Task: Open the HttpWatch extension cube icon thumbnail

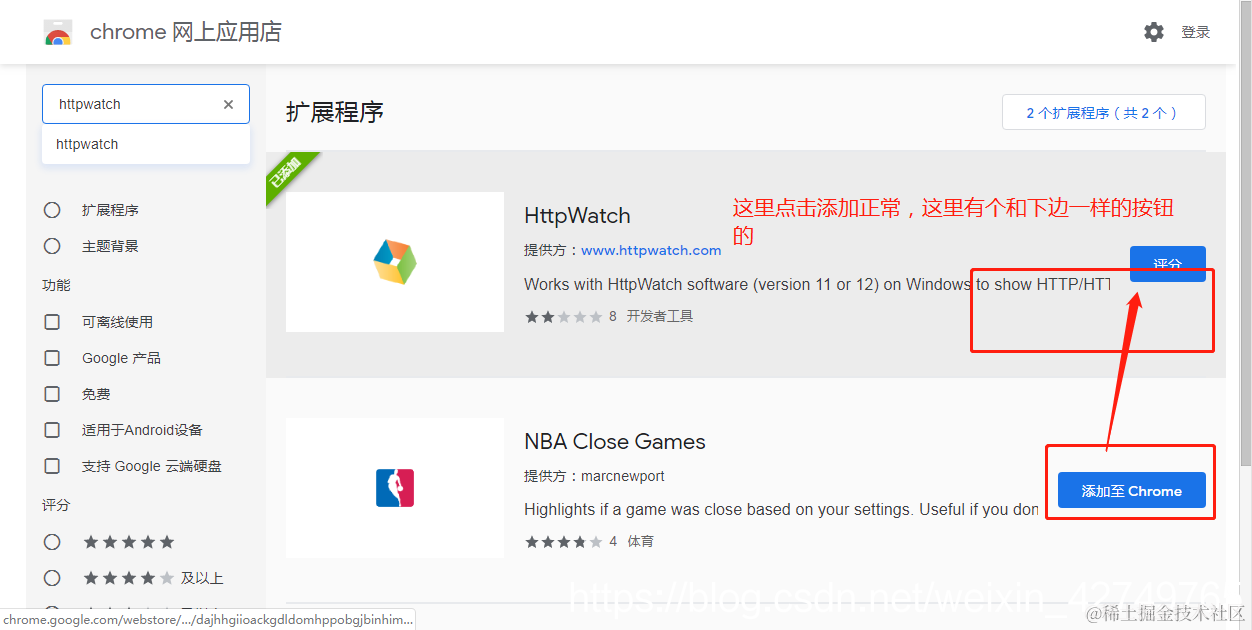Action: coord(395,262)
